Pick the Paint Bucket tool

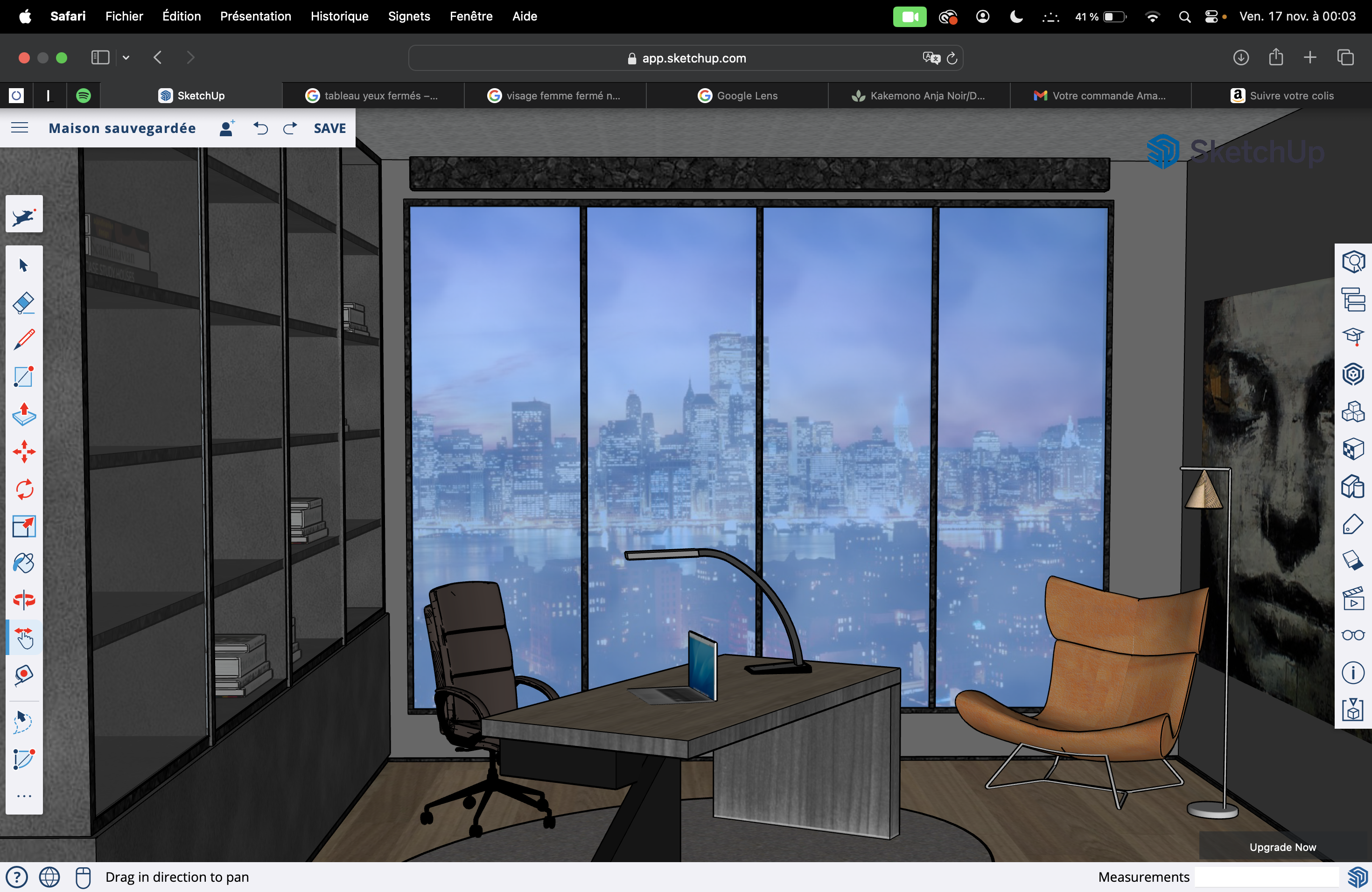pyautogui.click(x=24, y=563)
